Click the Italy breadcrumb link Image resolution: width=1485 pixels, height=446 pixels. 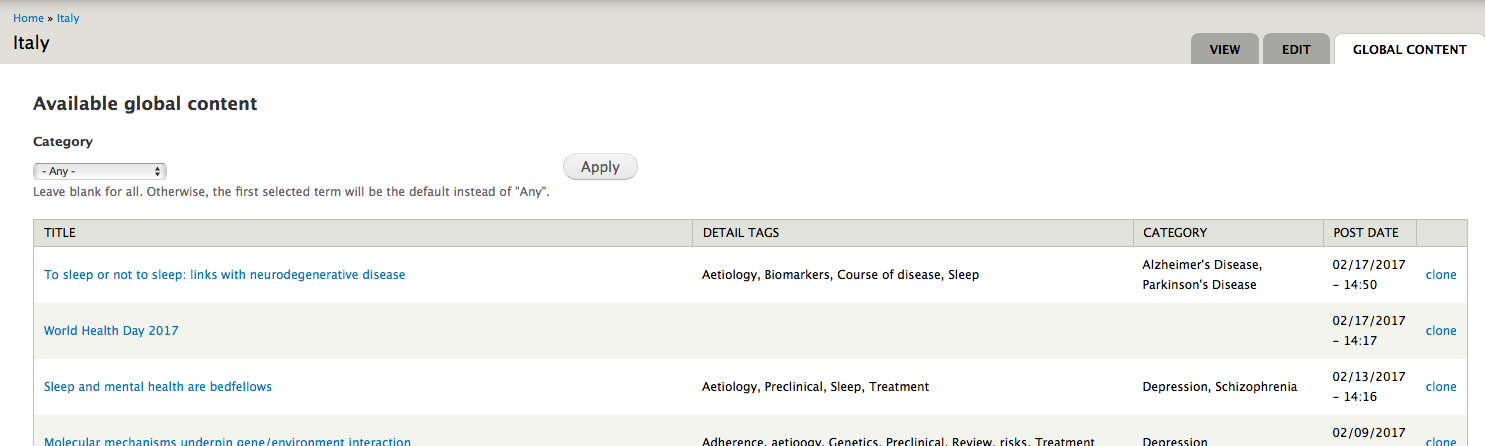click(x=68, y=18)
